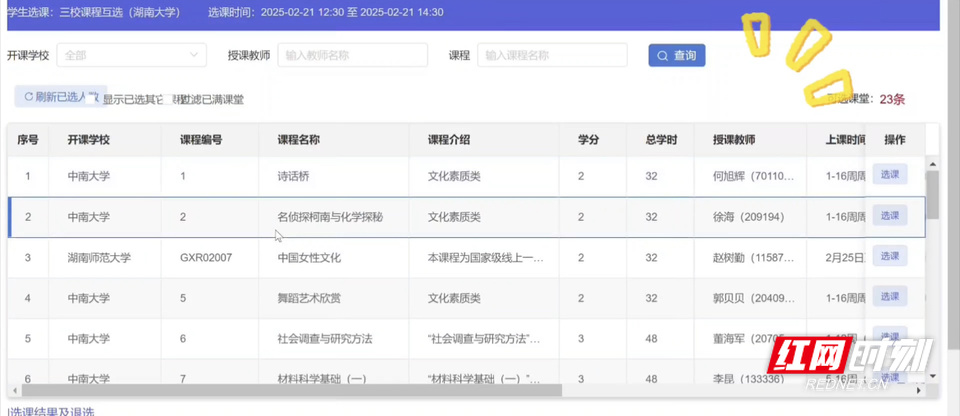Click the horizontal scrollbar left arrow

click(14, 390)
